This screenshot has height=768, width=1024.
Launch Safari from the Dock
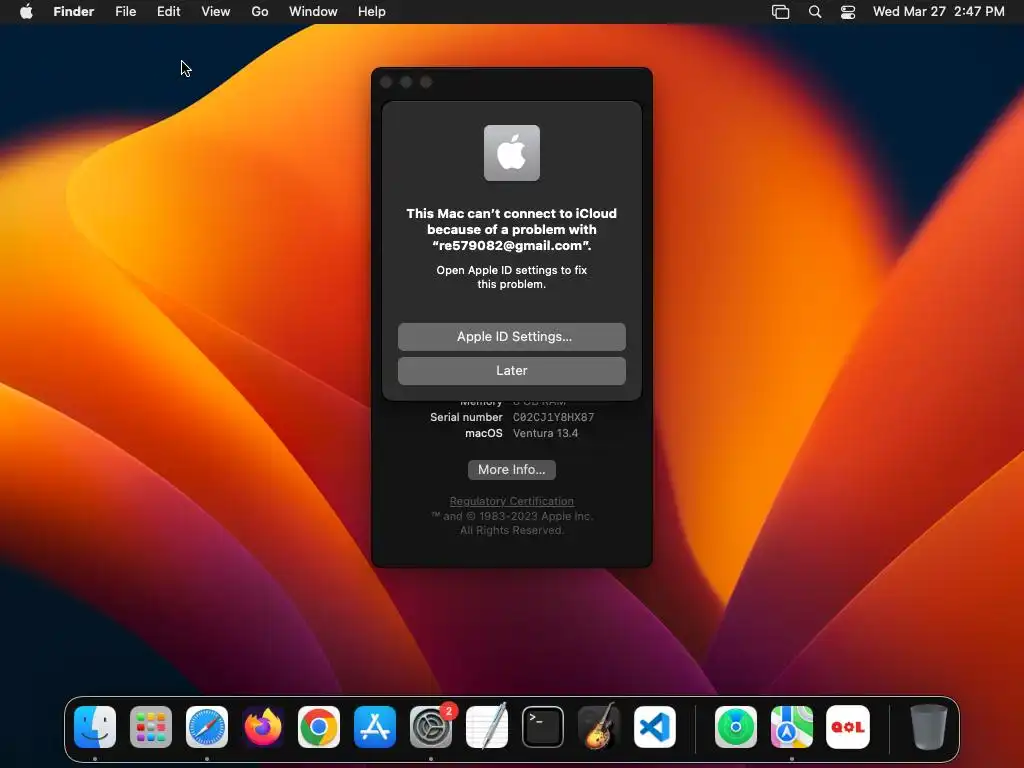[207, 727]
